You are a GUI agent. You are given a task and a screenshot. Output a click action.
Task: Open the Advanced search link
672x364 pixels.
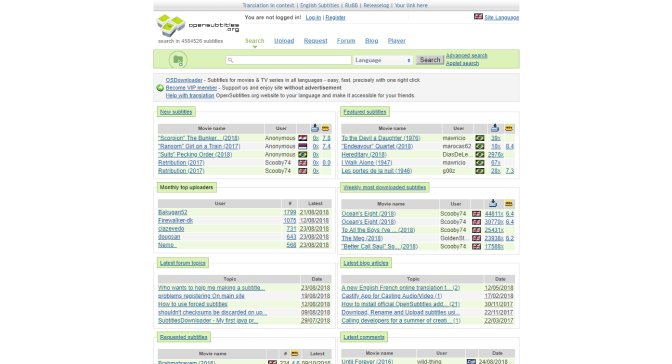click(x=466, y=56)
